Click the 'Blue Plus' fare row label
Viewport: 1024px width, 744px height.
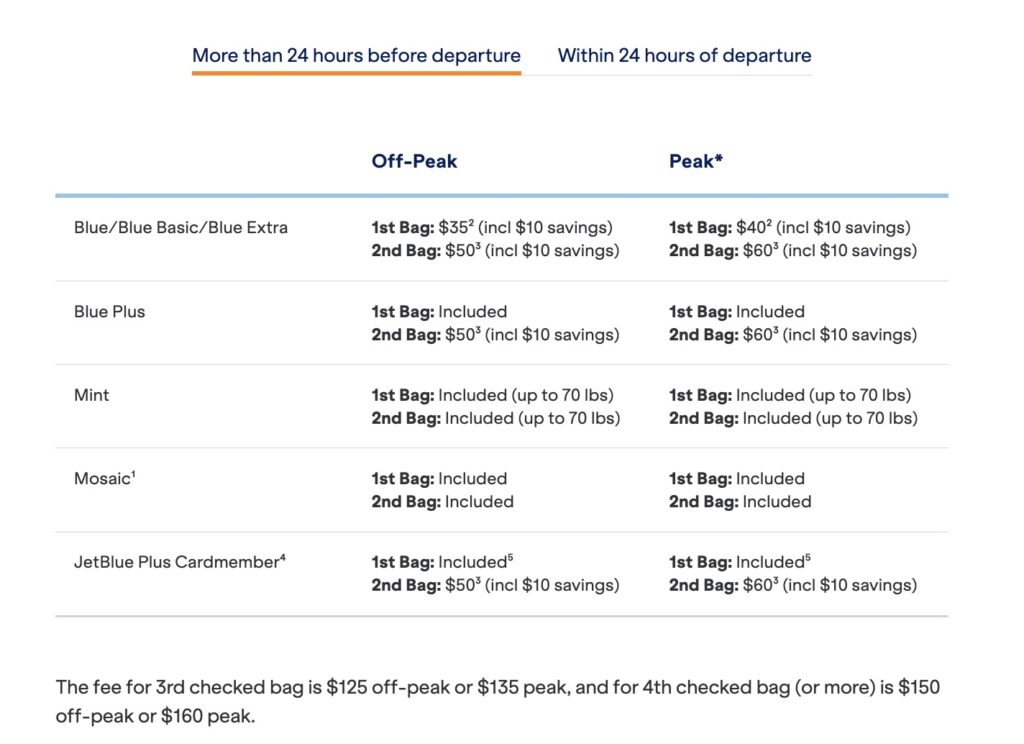pyautogui.click(x=110, y=311)
